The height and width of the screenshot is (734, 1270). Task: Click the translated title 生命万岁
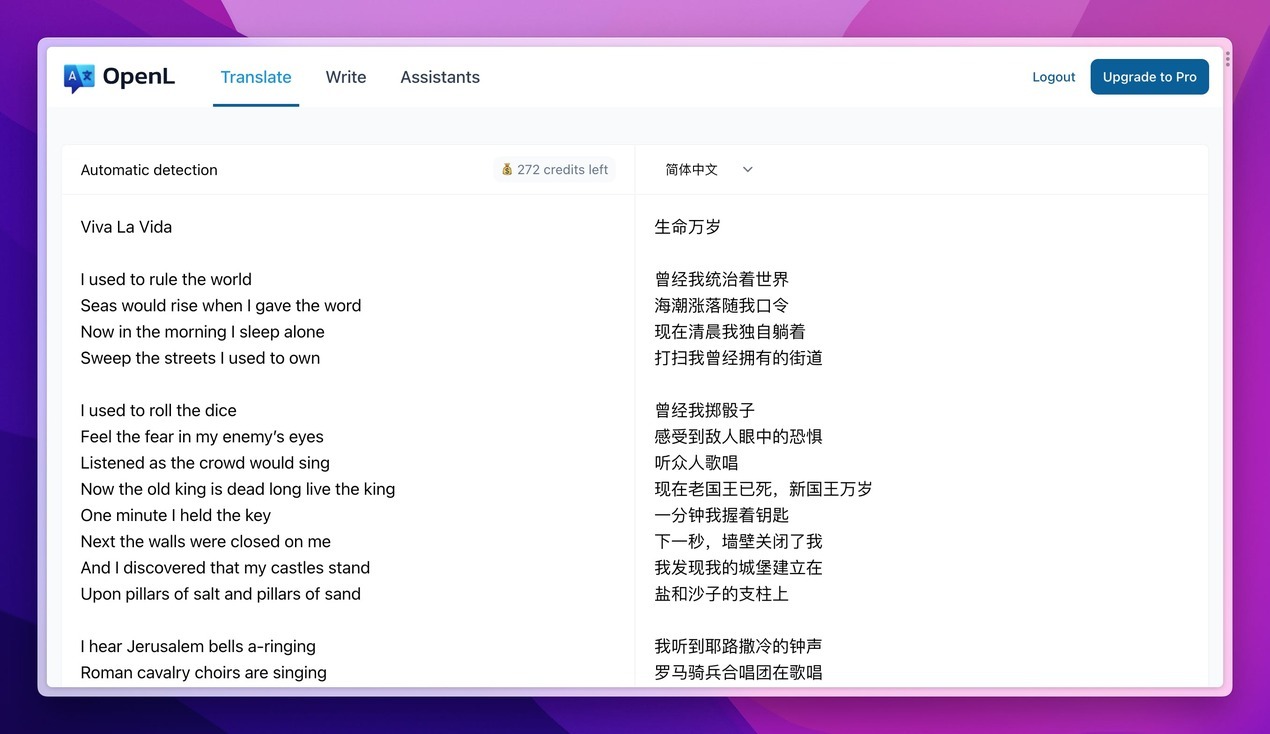point(687,227)
